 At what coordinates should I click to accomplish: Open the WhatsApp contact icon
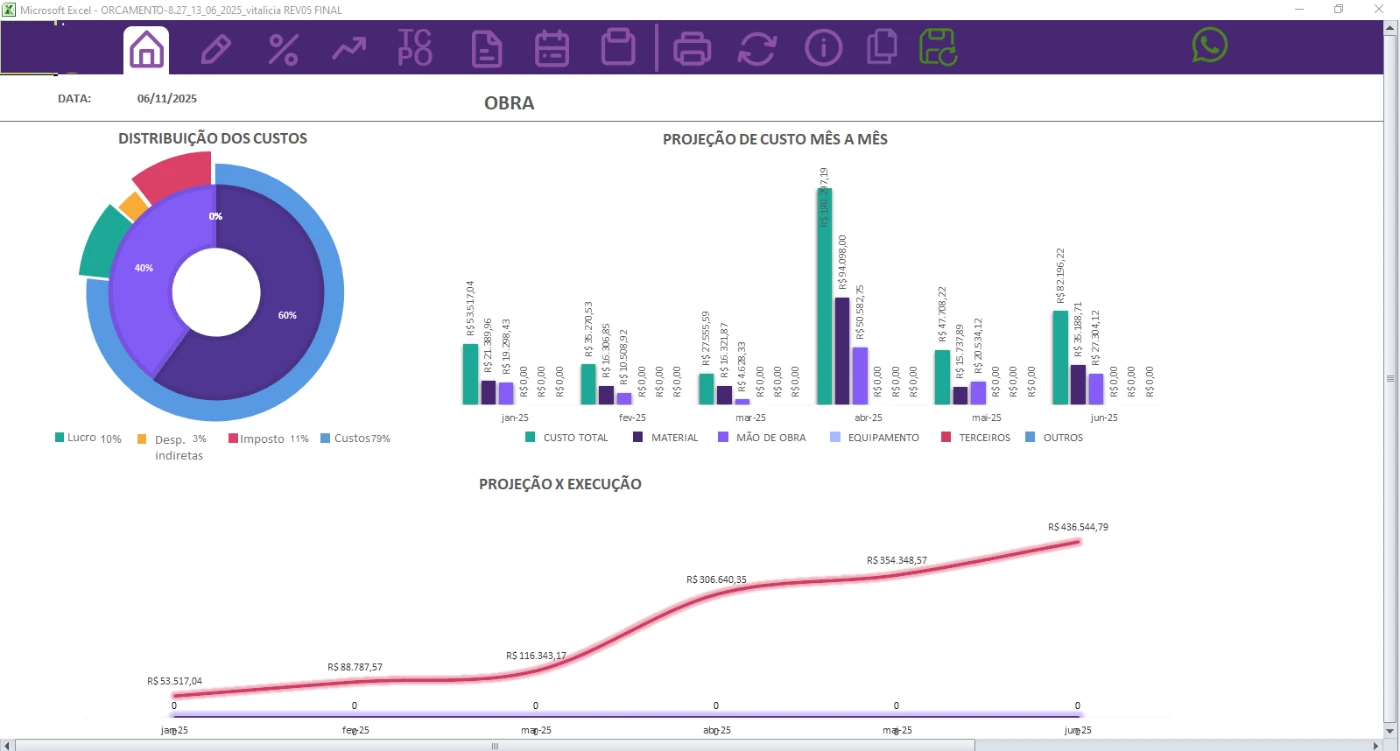[x=1209, y=45]
